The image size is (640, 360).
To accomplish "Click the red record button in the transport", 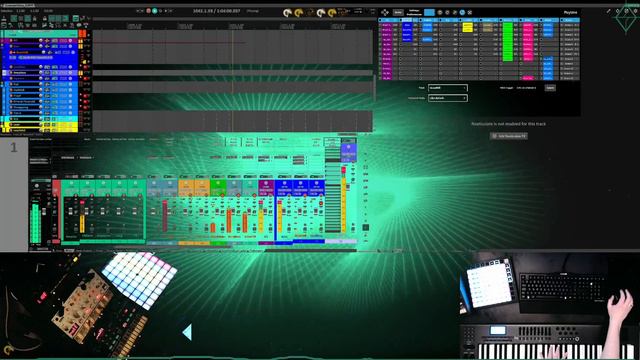I will 149,11.
